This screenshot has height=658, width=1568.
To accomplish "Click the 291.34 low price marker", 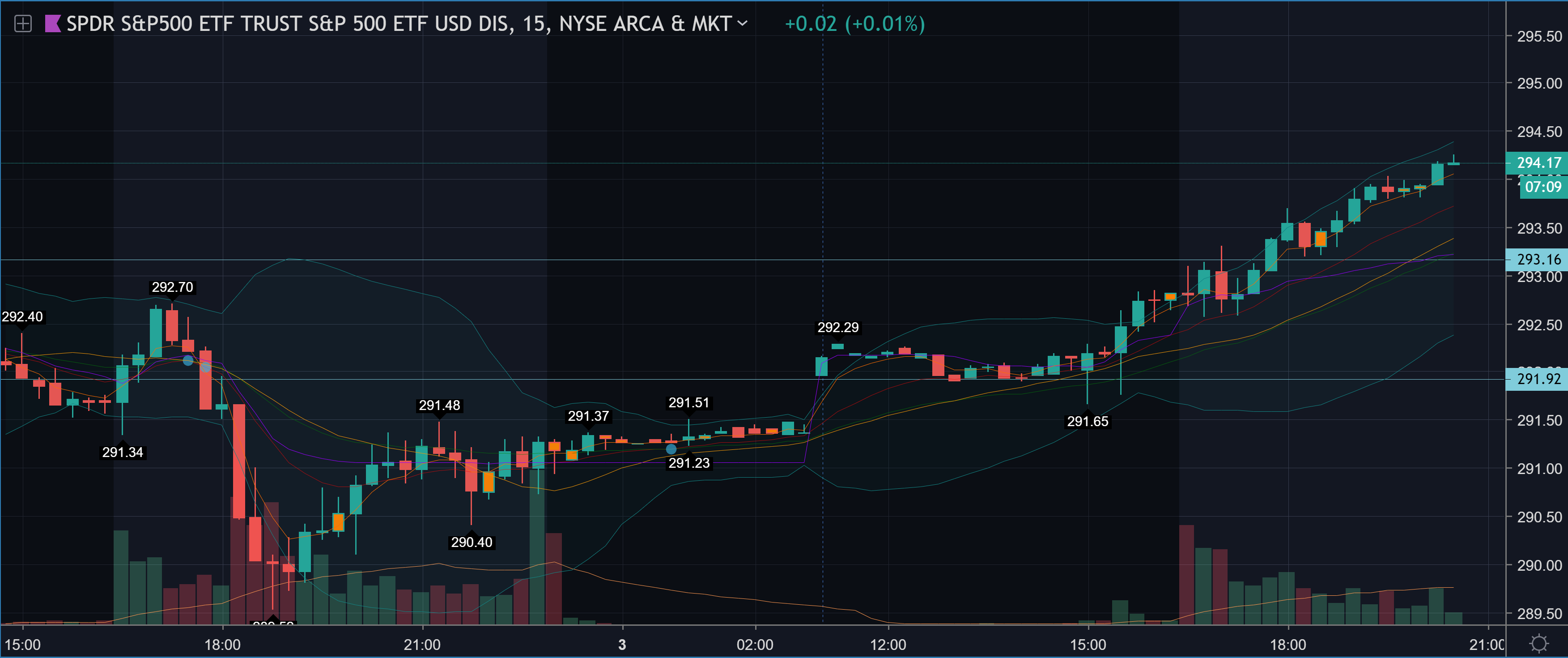I will 122,452.
